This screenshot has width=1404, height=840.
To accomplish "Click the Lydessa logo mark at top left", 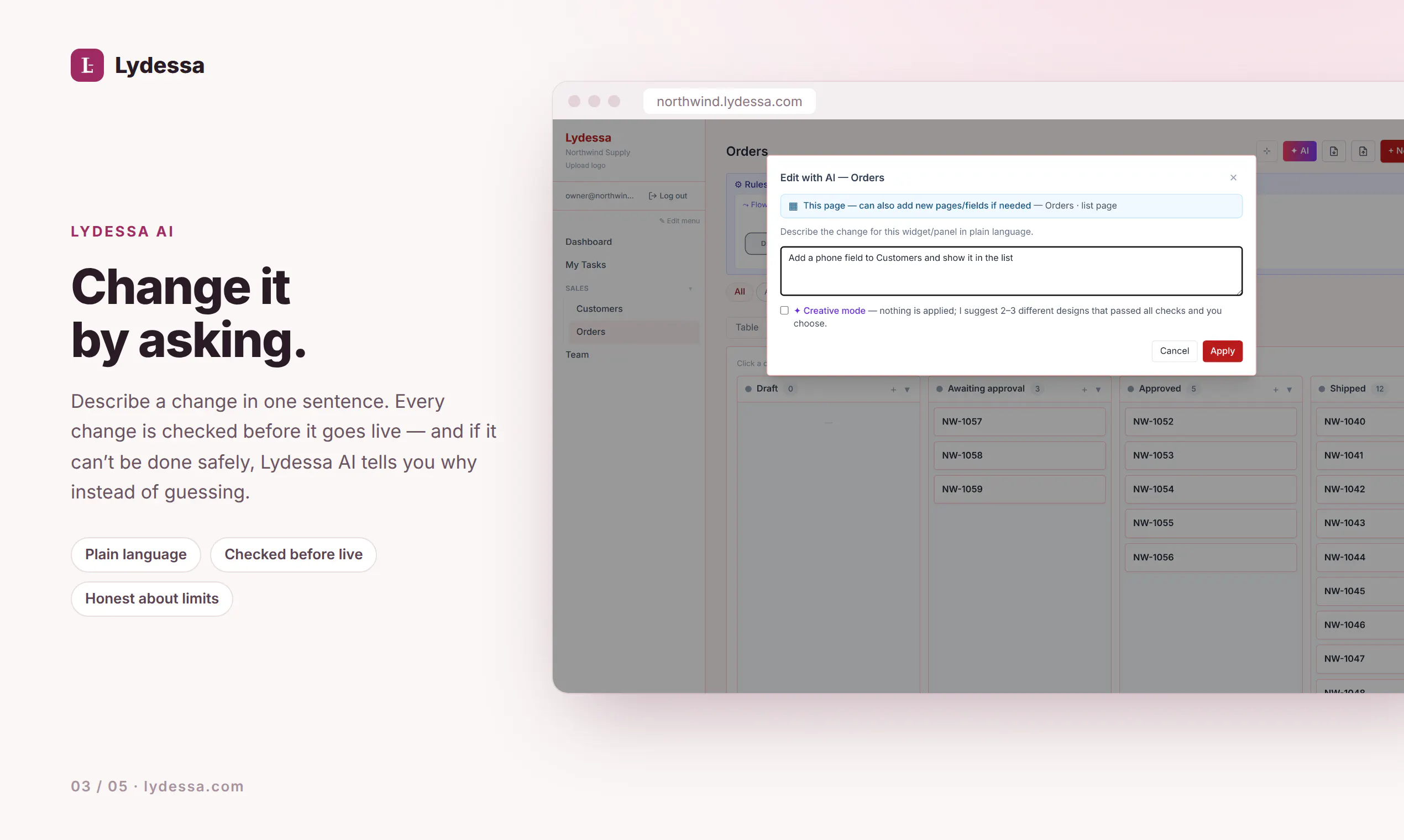I will point(87,65).
